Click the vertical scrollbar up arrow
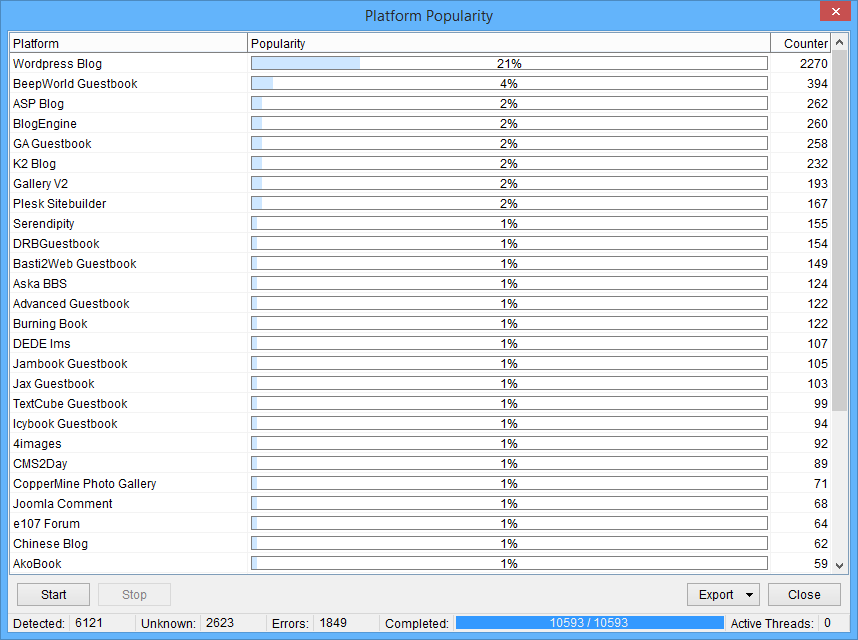 tap(840, 42)
